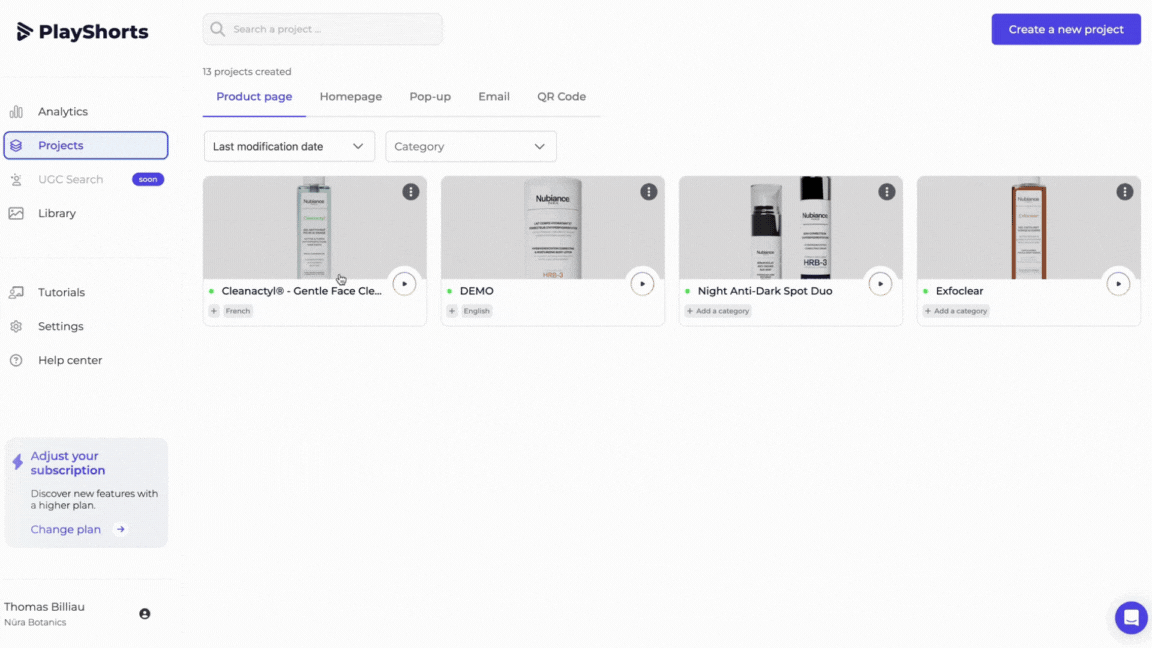
Task: Play the Exfoclear project preview
Action: [1118, 284]
